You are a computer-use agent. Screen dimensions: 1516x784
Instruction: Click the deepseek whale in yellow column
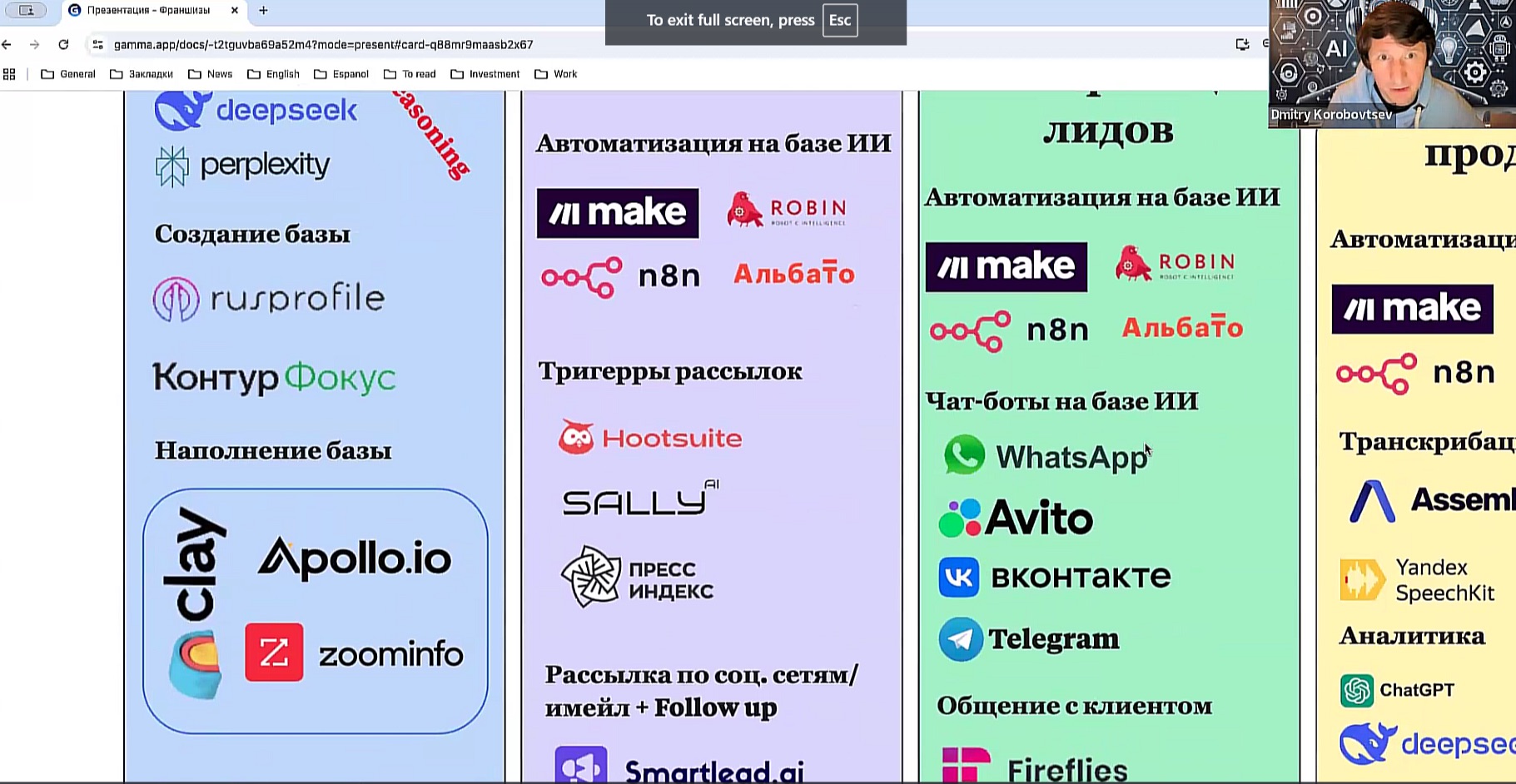[1368, 743]
